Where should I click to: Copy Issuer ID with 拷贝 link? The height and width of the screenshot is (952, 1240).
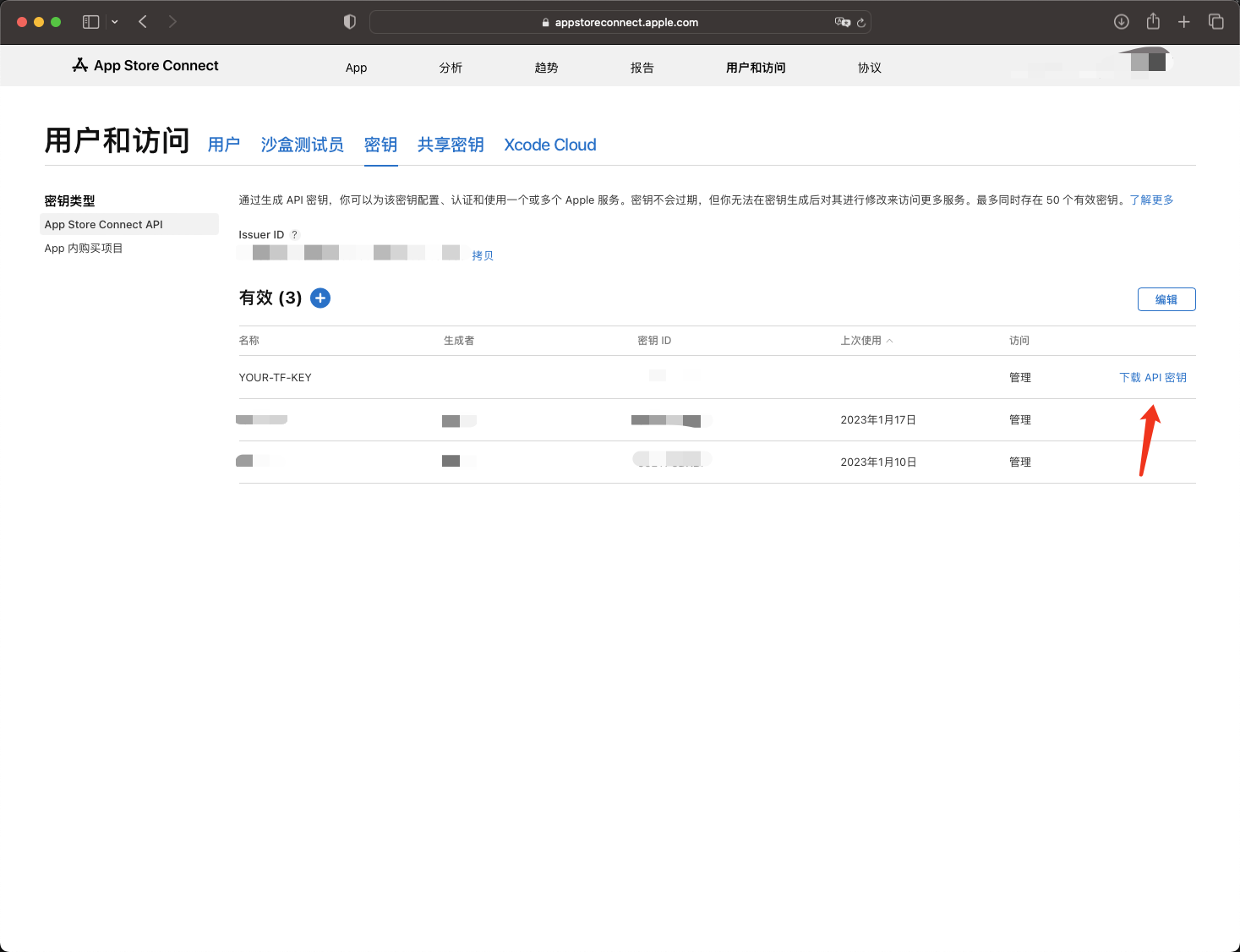[483, 255]
